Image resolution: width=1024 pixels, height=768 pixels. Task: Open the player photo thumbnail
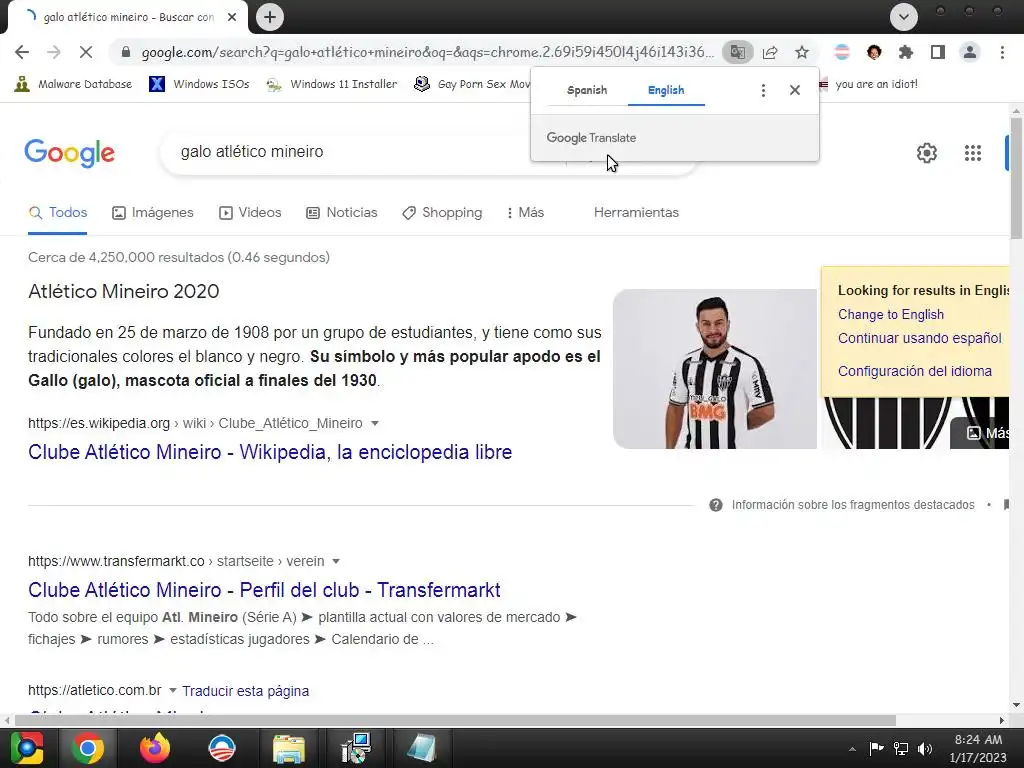pos(715,369)
